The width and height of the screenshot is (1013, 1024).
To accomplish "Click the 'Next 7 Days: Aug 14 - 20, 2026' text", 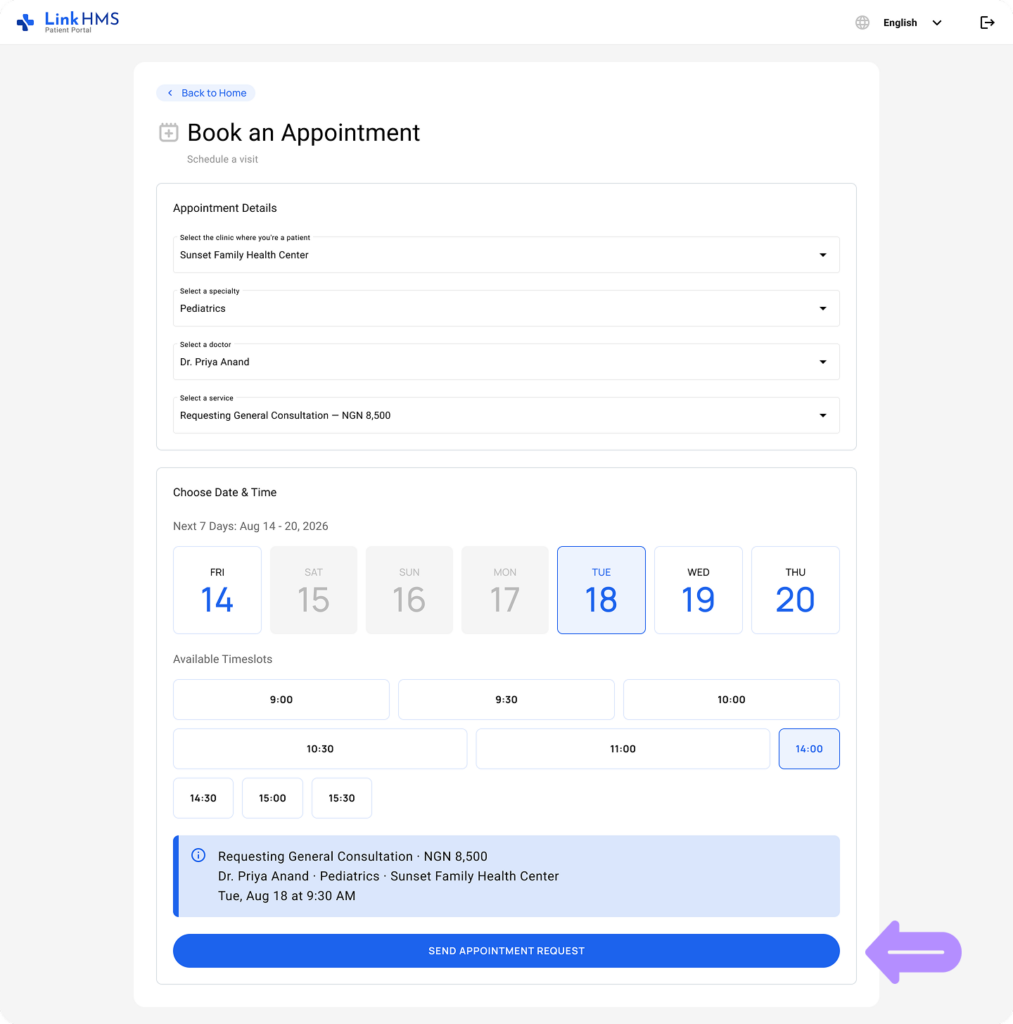I will pos(251,526).
